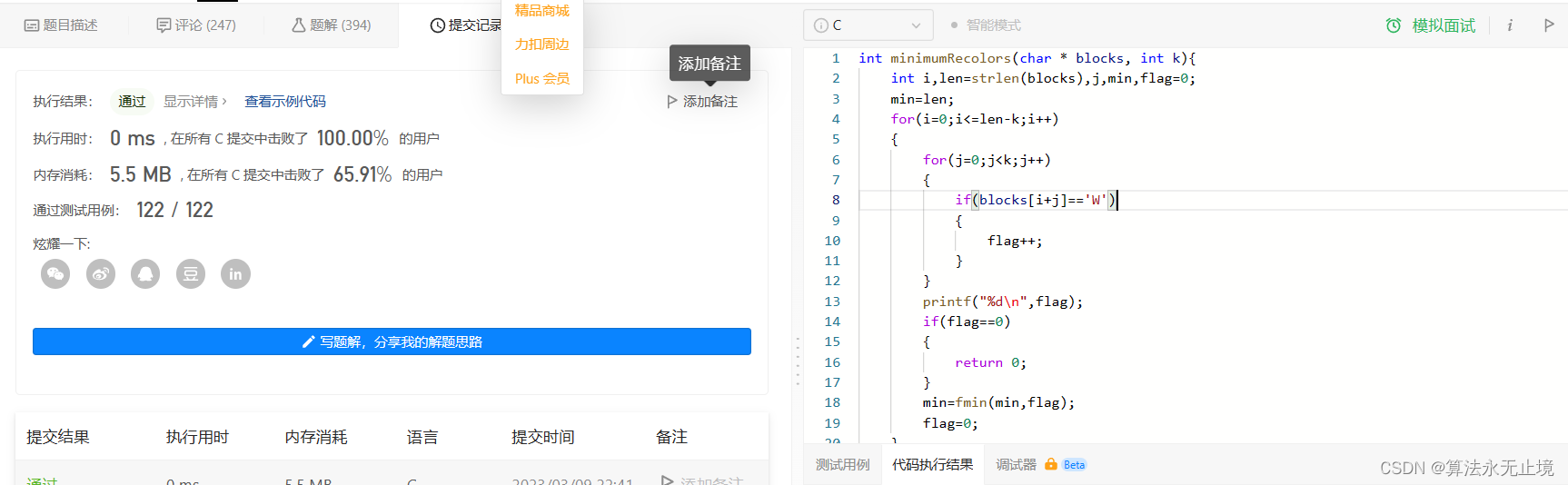
Task: Click 提交结果 column header
Action: 58,437
